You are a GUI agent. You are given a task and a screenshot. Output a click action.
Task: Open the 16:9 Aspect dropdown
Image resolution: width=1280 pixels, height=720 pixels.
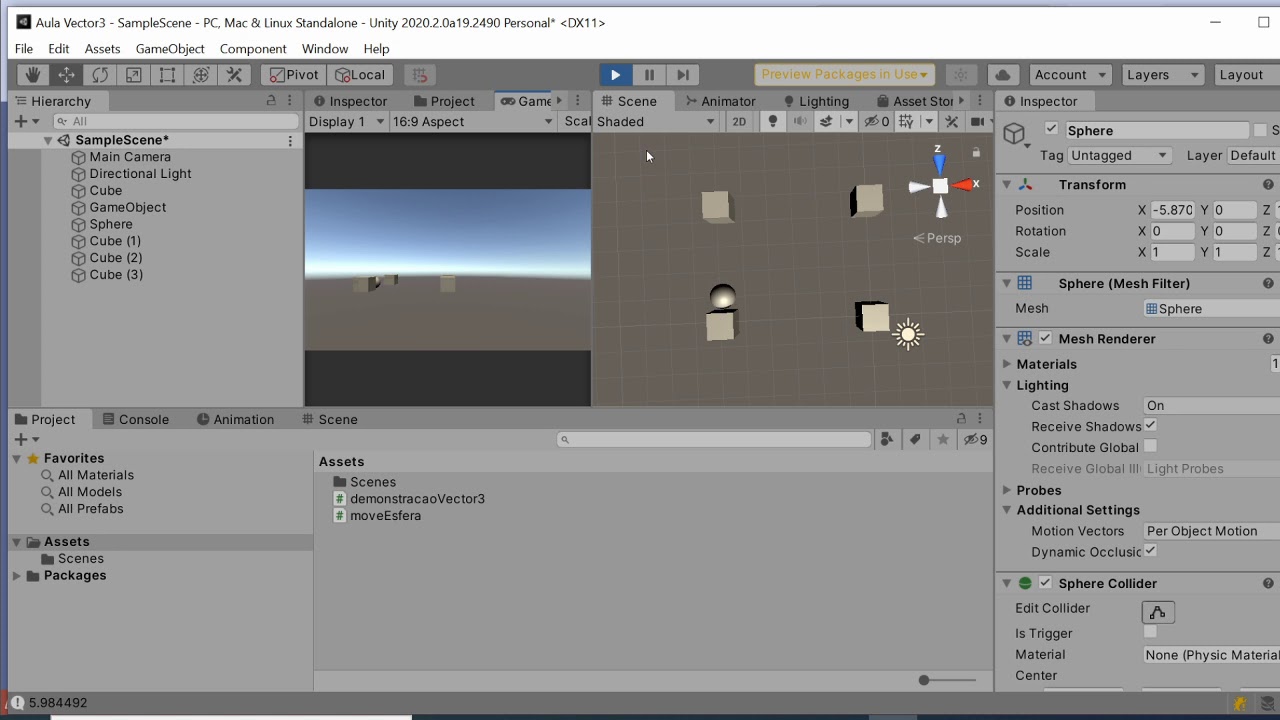[x=472, y=122]
